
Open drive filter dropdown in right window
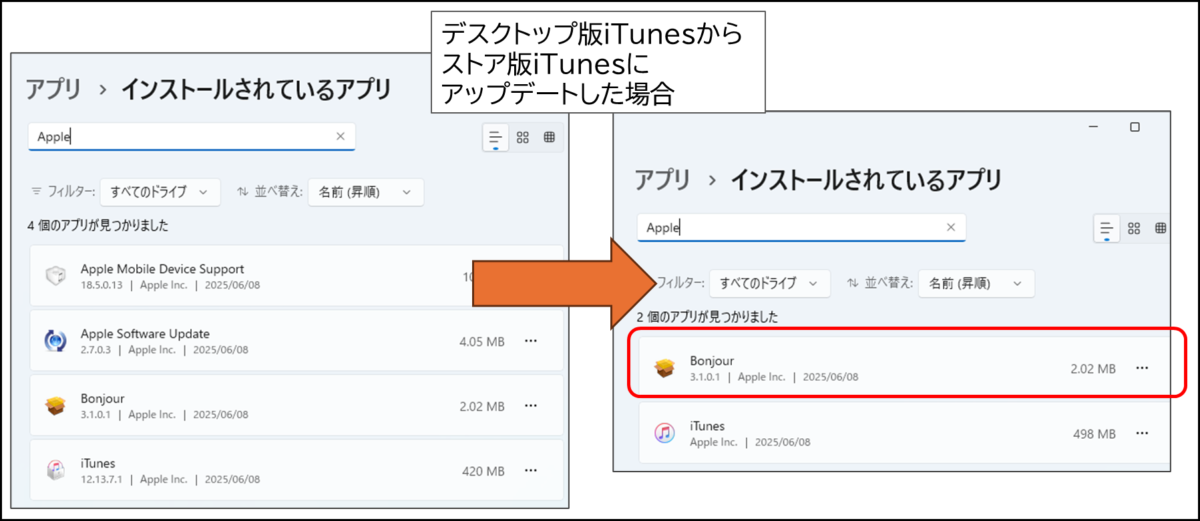click(770, 283)
